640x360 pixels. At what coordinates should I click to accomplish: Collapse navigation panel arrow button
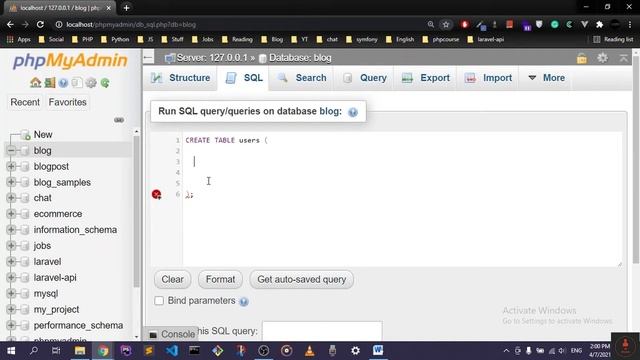coord(148,58)
